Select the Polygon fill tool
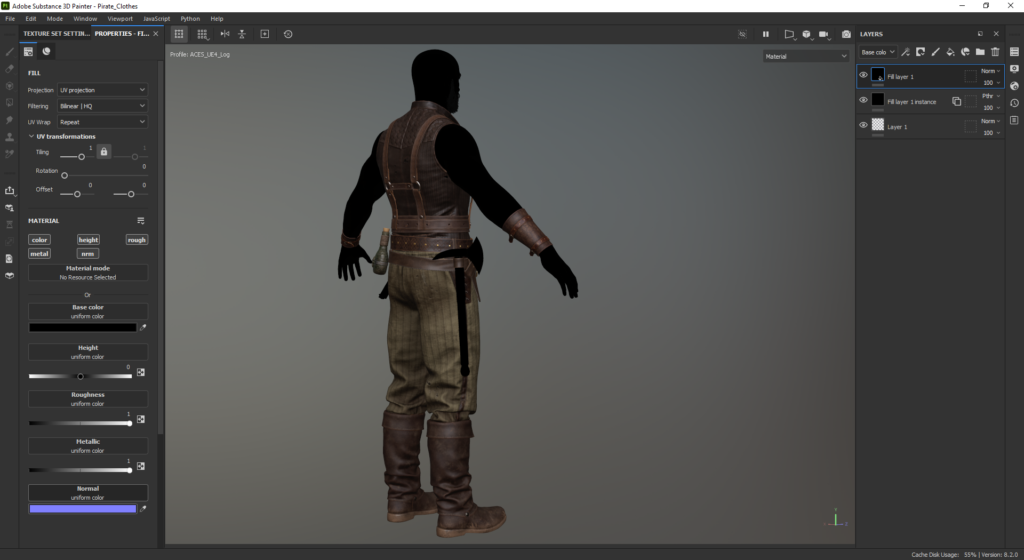 pos(9,102)
